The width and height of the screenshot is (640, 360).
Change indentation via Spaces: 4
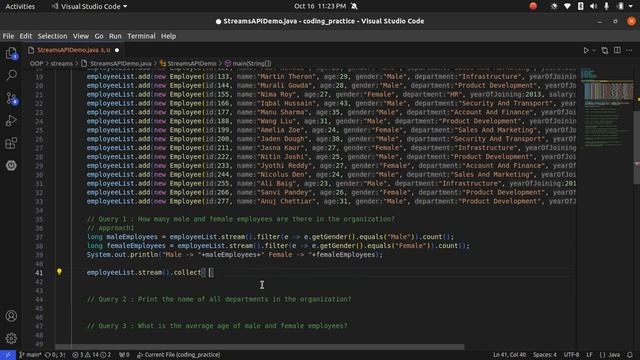point(545,355)
